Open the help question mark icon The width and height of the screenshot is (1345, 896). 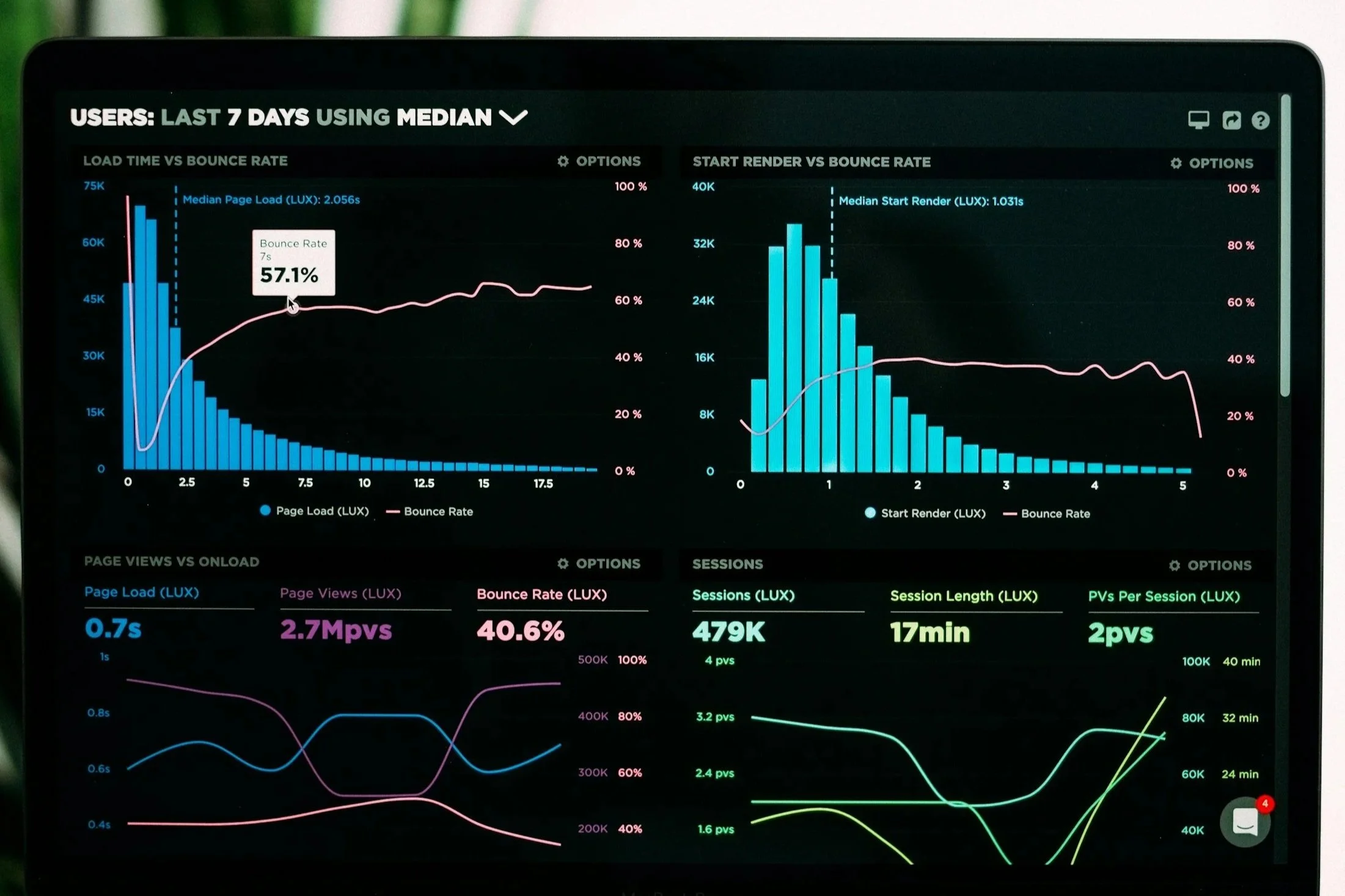(x=1260, y=120)
